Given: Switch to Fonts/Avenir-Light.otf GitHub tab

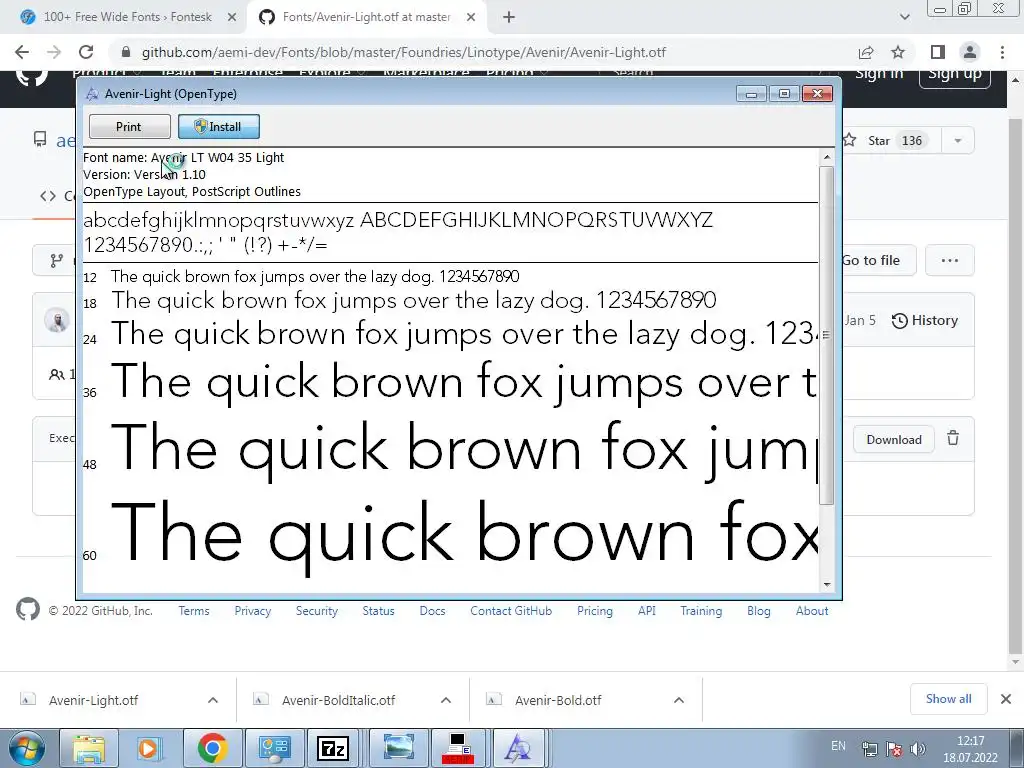Looking at the screenshot, I should point(366,17).
